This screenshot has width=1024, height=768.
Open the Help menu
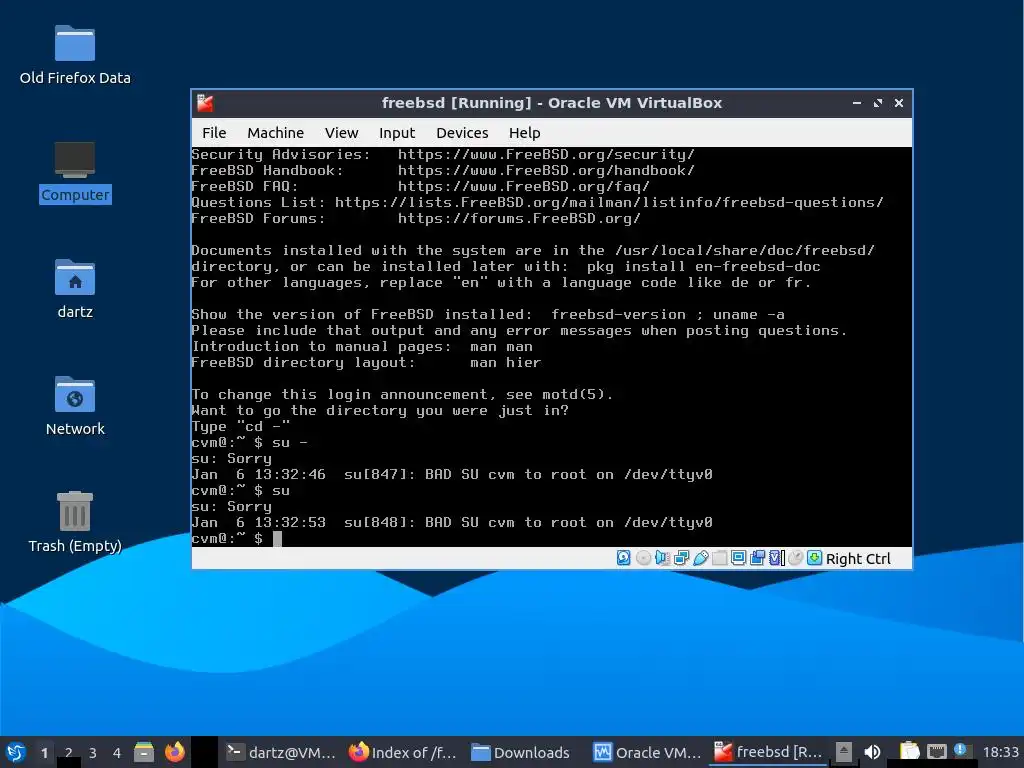[x=524, y=133]
